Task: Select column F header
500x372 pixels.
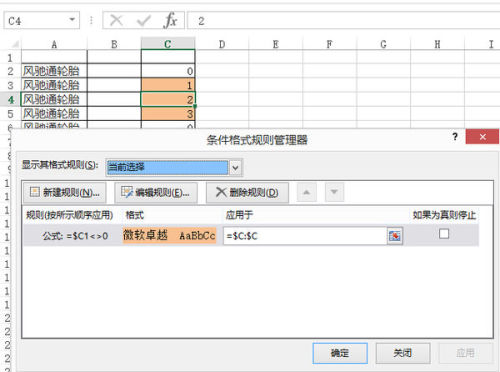Action: (330, 44)
